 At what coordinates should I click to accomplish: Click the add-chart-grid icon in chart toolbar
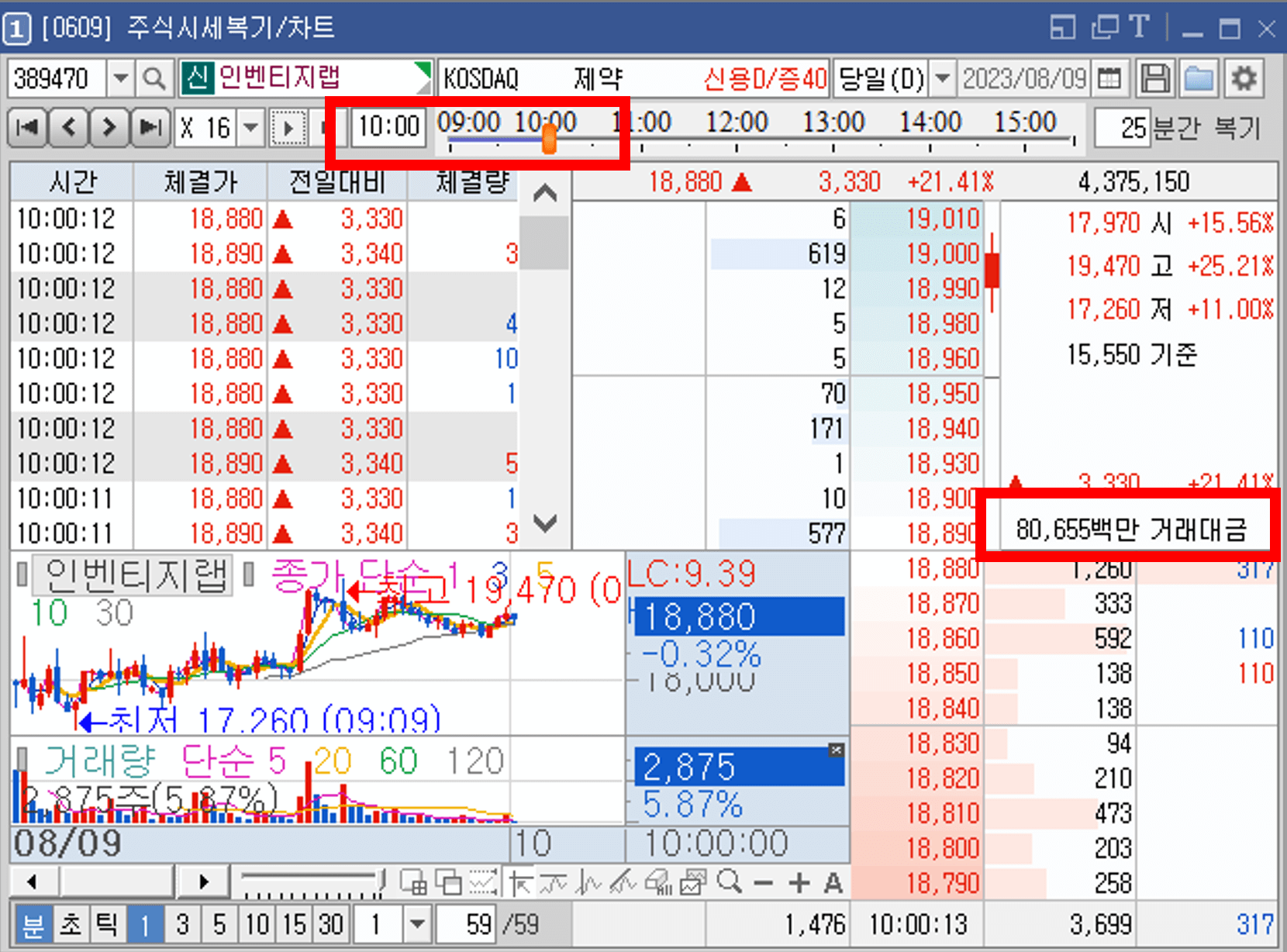[x=413, y=882]
